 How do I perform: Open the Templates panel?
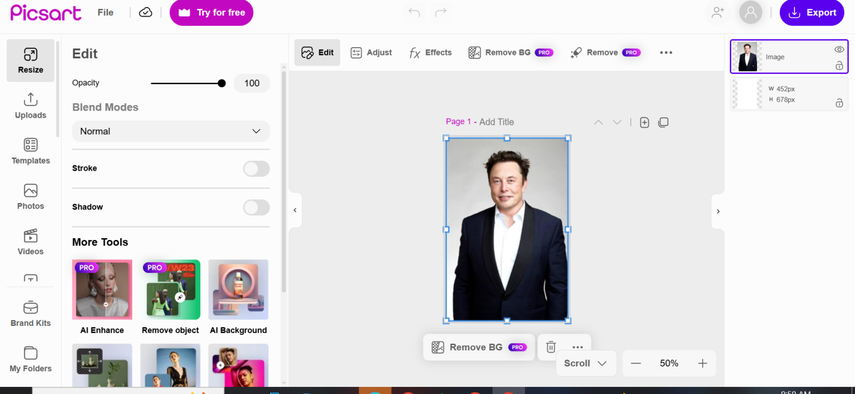click(31, 151)
